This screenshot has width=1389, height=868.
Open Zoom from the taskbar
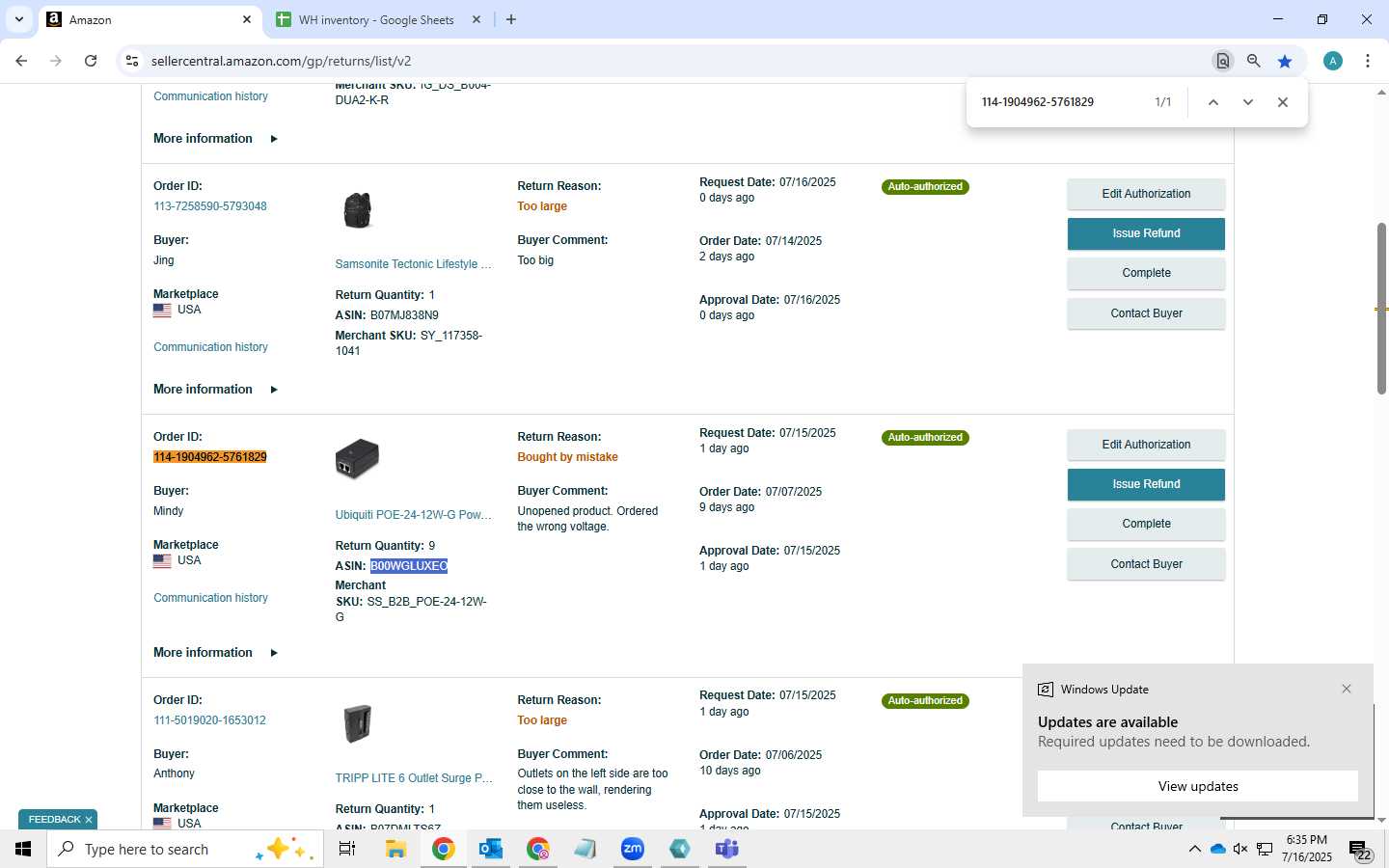633,849
